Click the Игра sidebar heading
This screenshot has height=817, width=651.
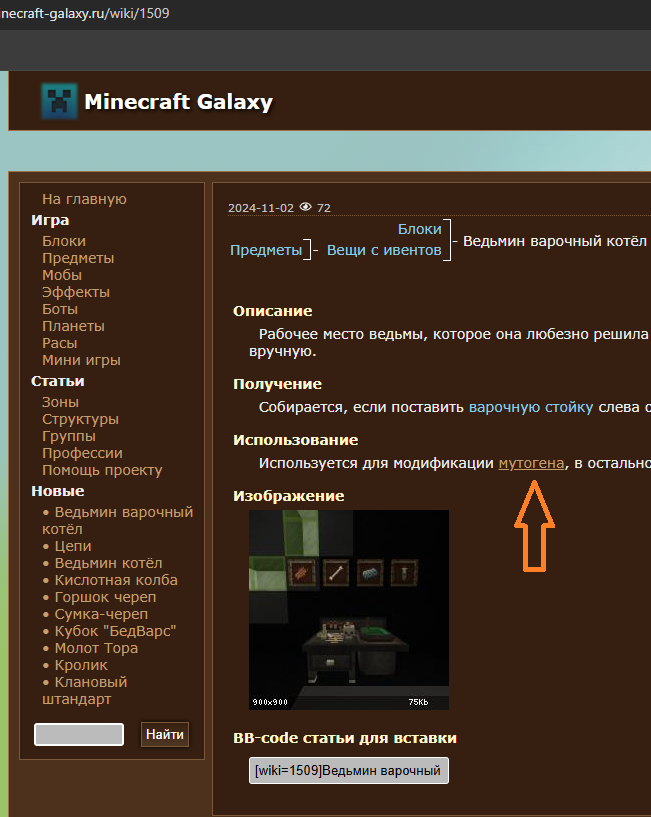tap(50, 220)
